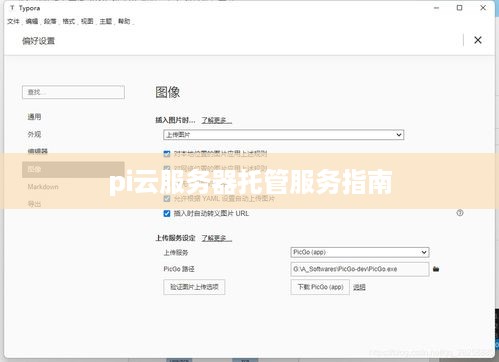
Task: Open the 主题 menu
Action: click(x=106, y=21)
